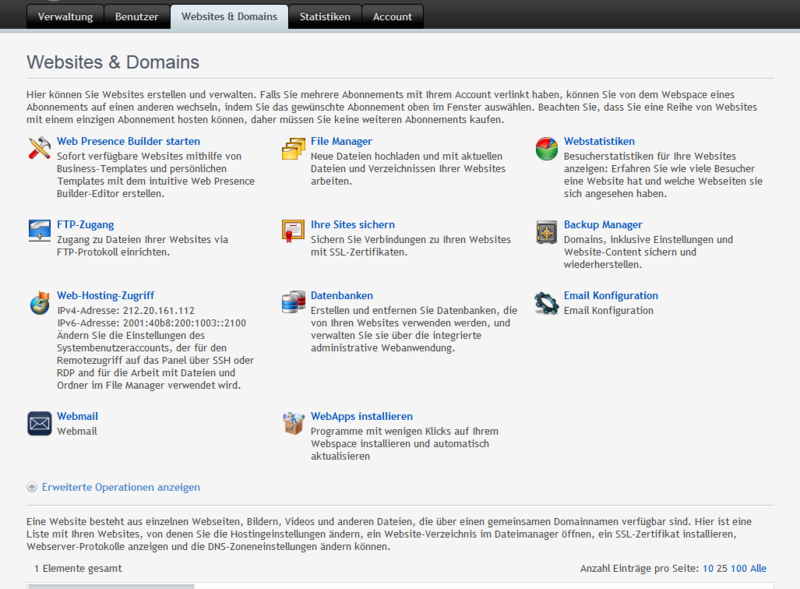Screen dimensions: 800x589
Task: Open the File Manager link
Action: 341,141
